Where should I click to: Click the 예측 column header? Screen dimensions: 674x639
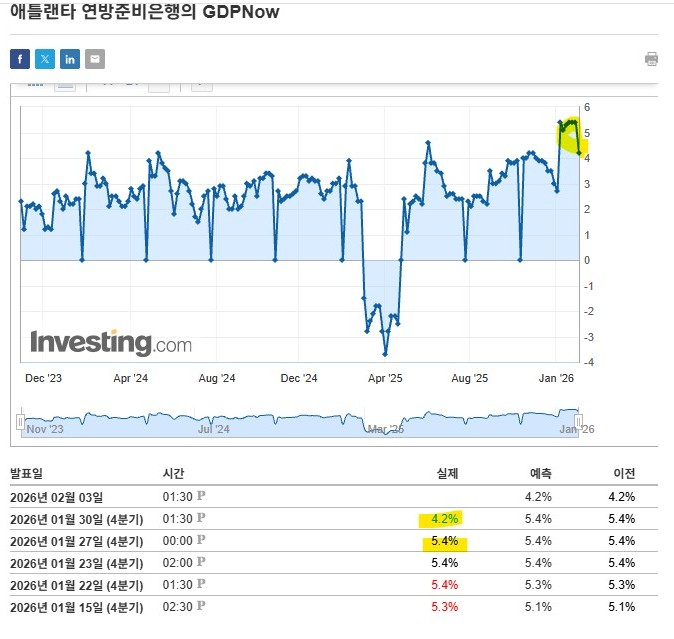[x=540, y=472]
